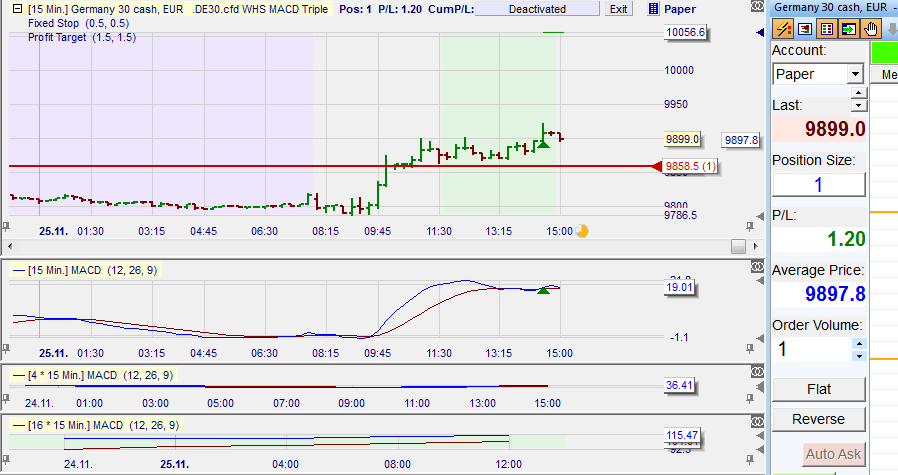Click the grey arrow beside 115.47 value
Image resolution: width=898 pixels, height=475 pixels.
pyautogui.click(x=760, y=436)
